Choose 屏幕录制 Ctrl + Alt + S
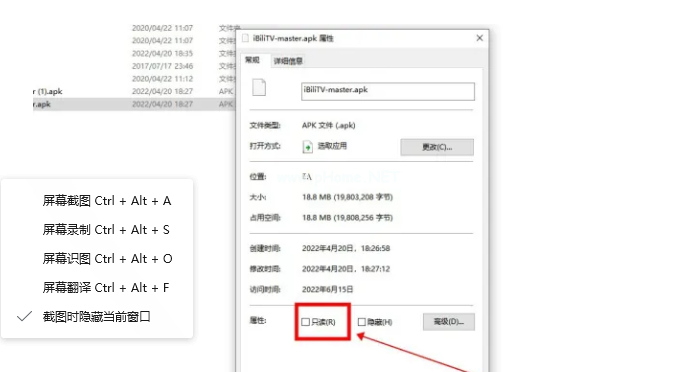This screenshot has width=686, height=372. 106,230
